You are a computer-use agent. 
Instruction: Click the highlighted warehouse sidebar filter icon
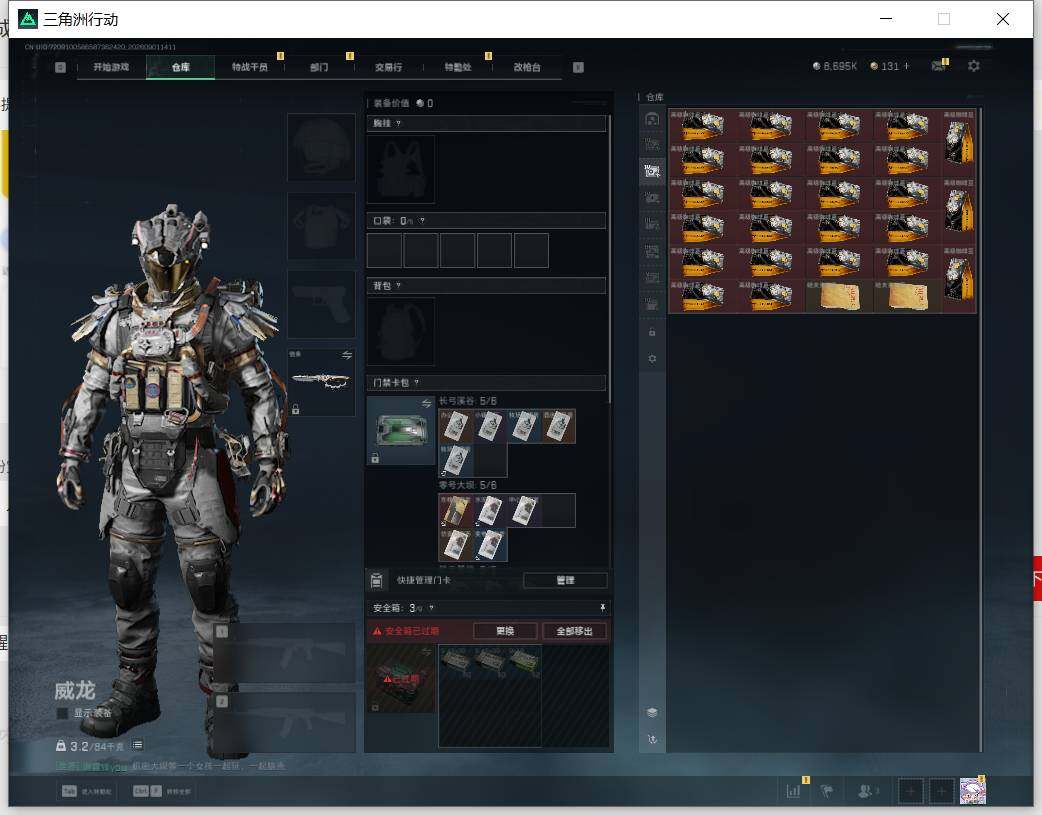(652, 171)
